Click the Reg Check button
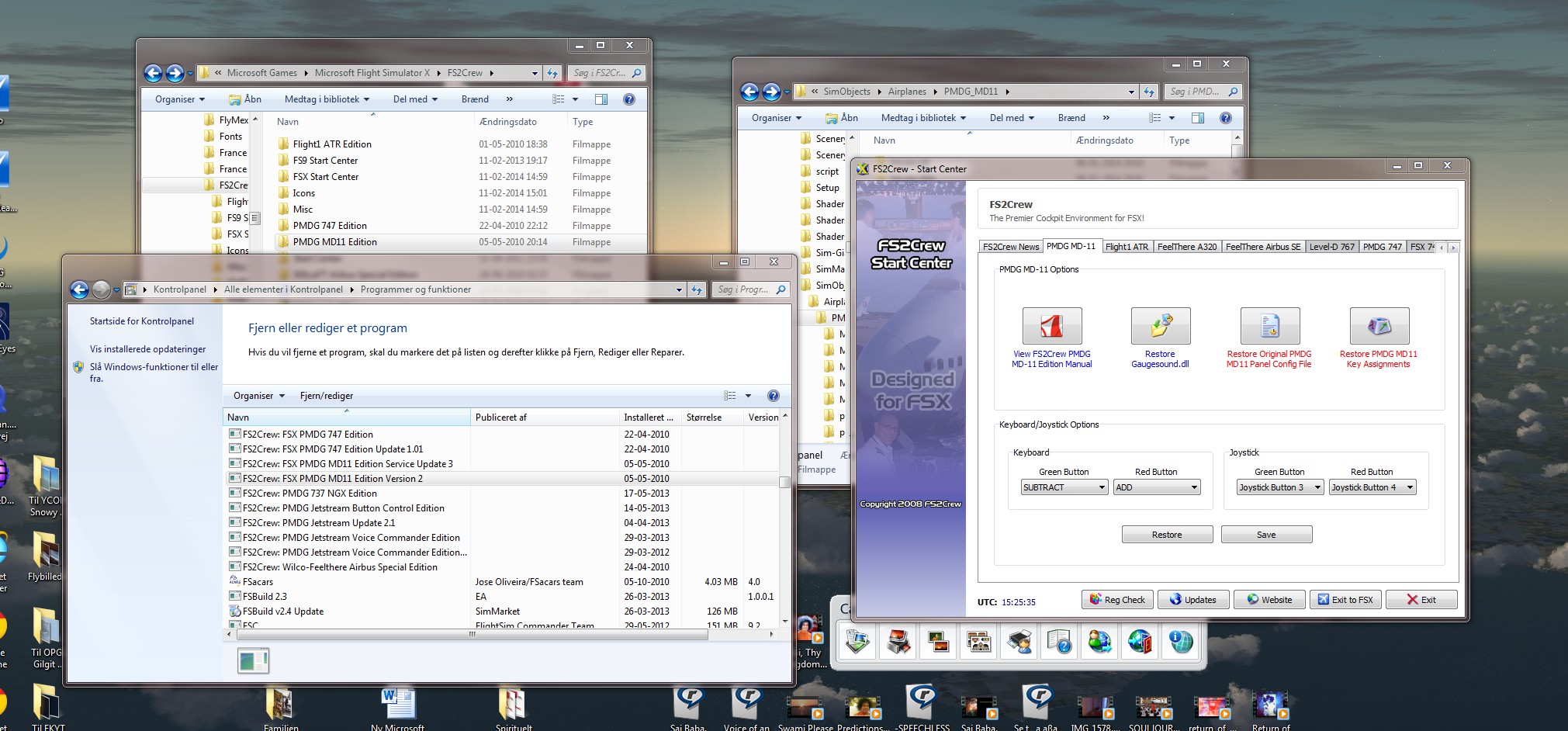Screen dimensions: 1568x731 (x=1117, y=600)
